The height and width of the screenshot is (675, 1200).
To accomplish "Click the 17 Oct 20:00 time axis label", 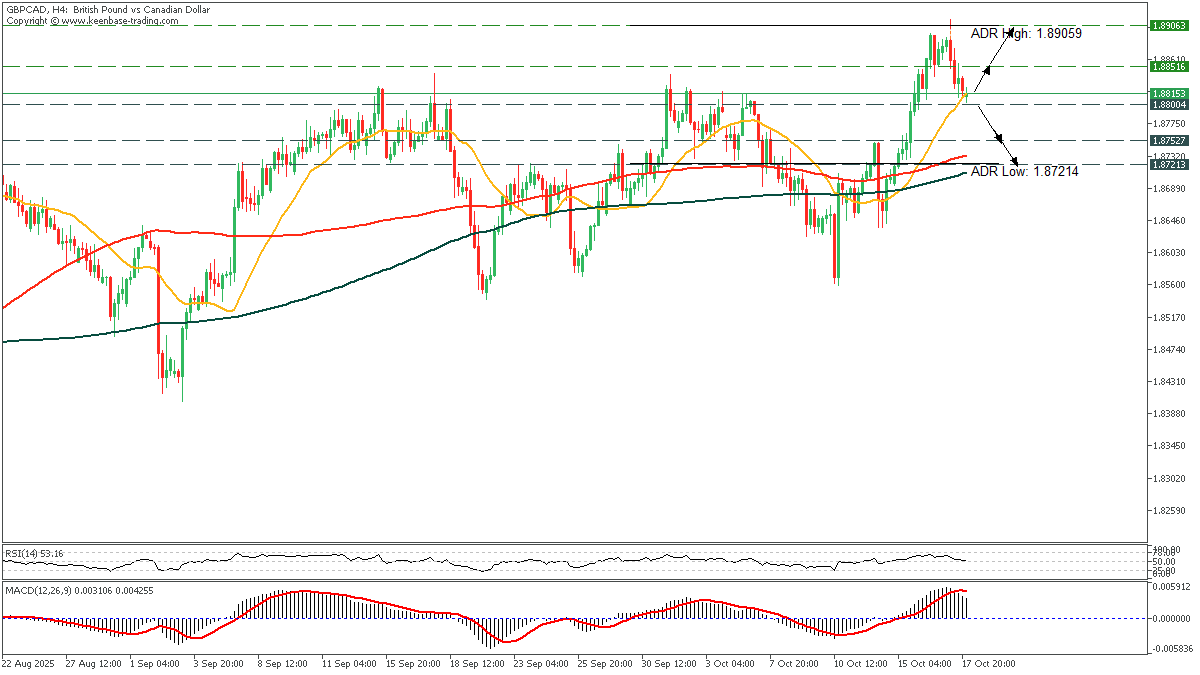I will [990, 664].
